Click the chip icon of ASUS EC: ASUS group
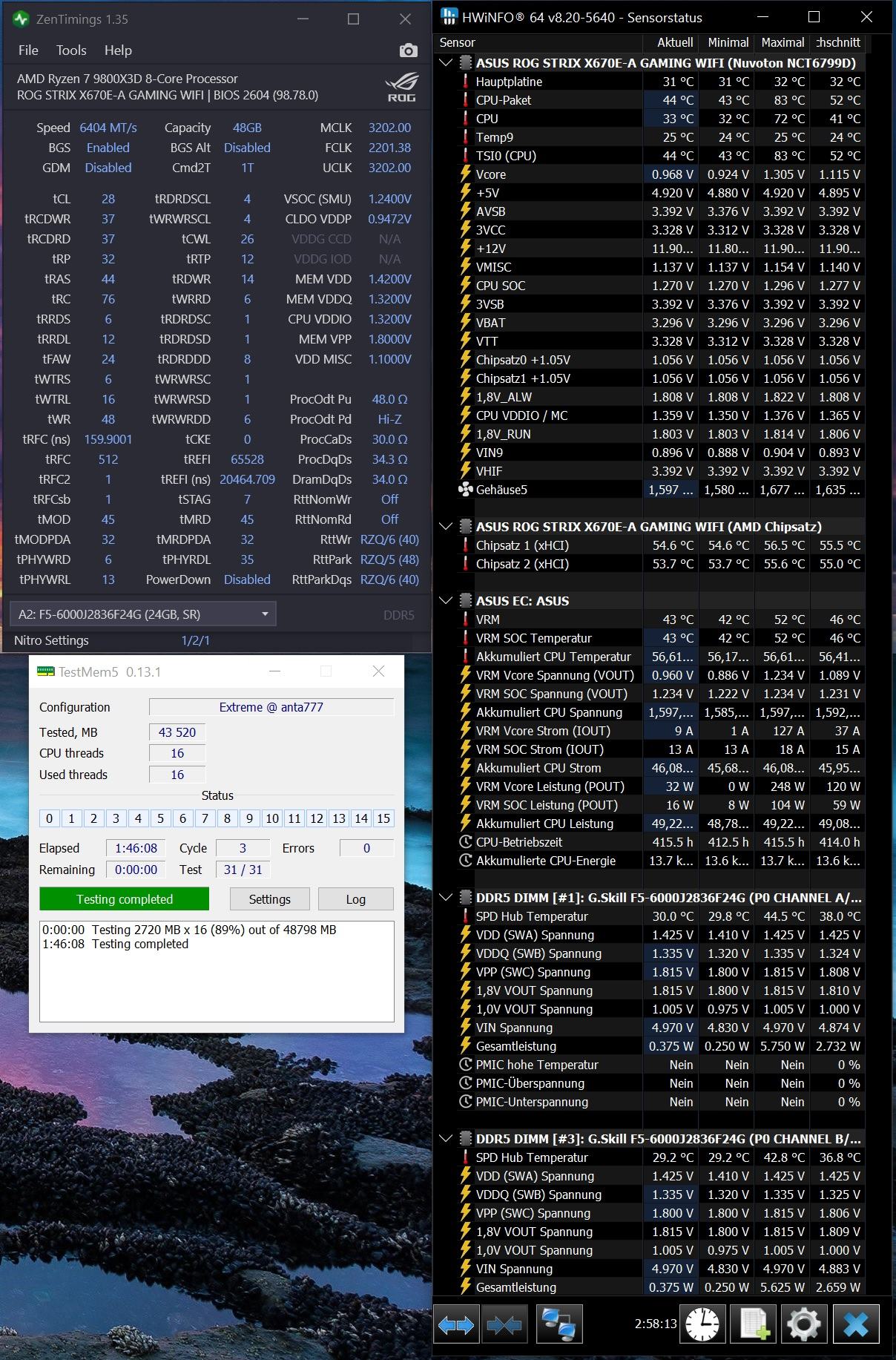This screenshot has width=896, height=1360. tap(466, 601)
